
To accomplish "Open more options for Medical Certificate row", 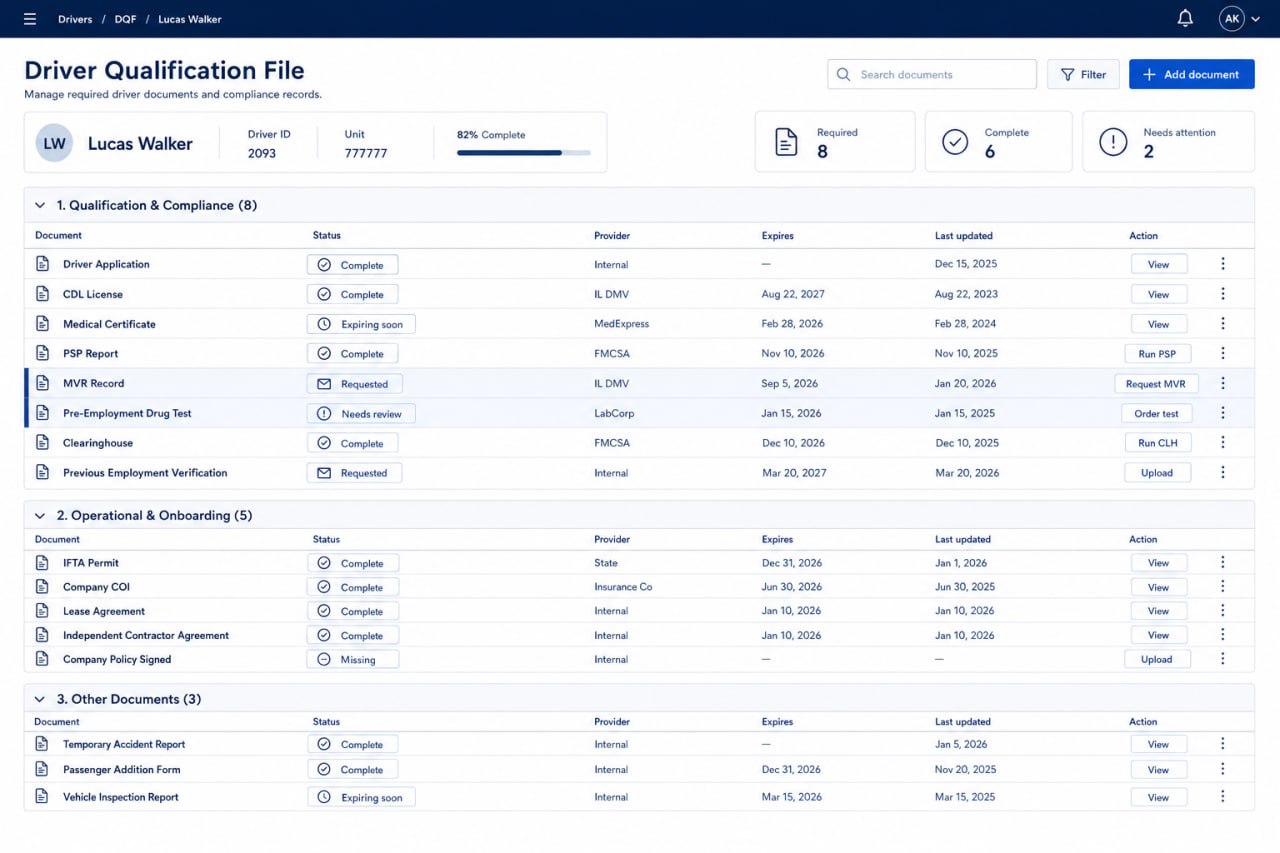I will 1222,324.
